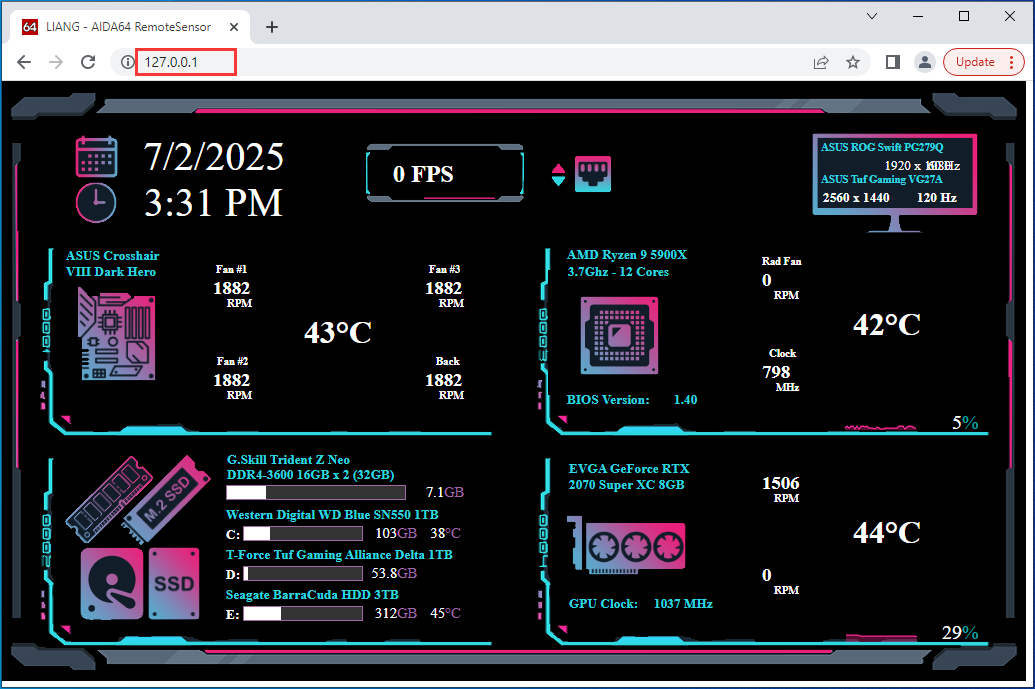Open the Chrome three-dot menu
1035x689 pixels.
(x=1012, y=62)
